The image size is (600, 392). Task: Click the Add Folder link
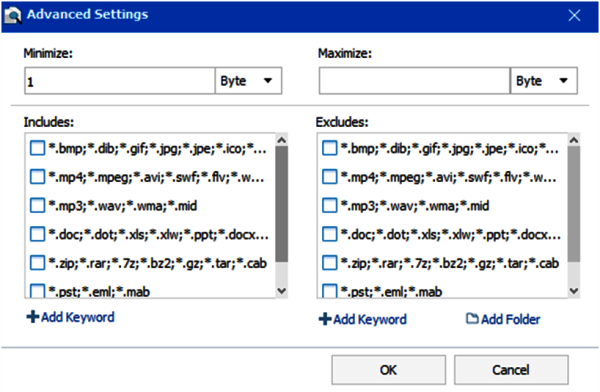(510, 319)
